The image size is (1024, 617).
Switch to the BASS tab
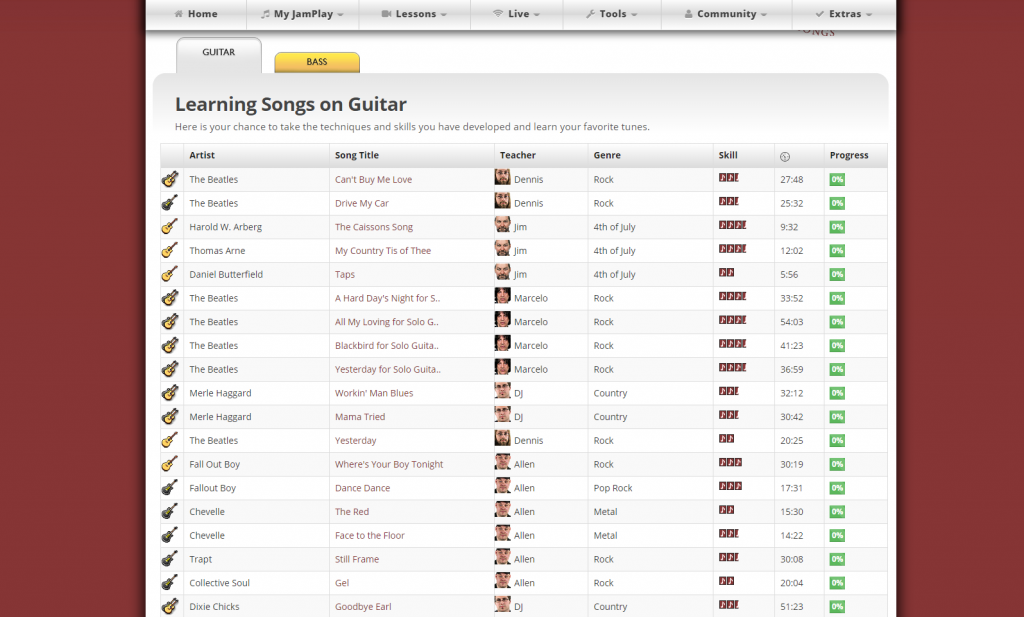317,62
